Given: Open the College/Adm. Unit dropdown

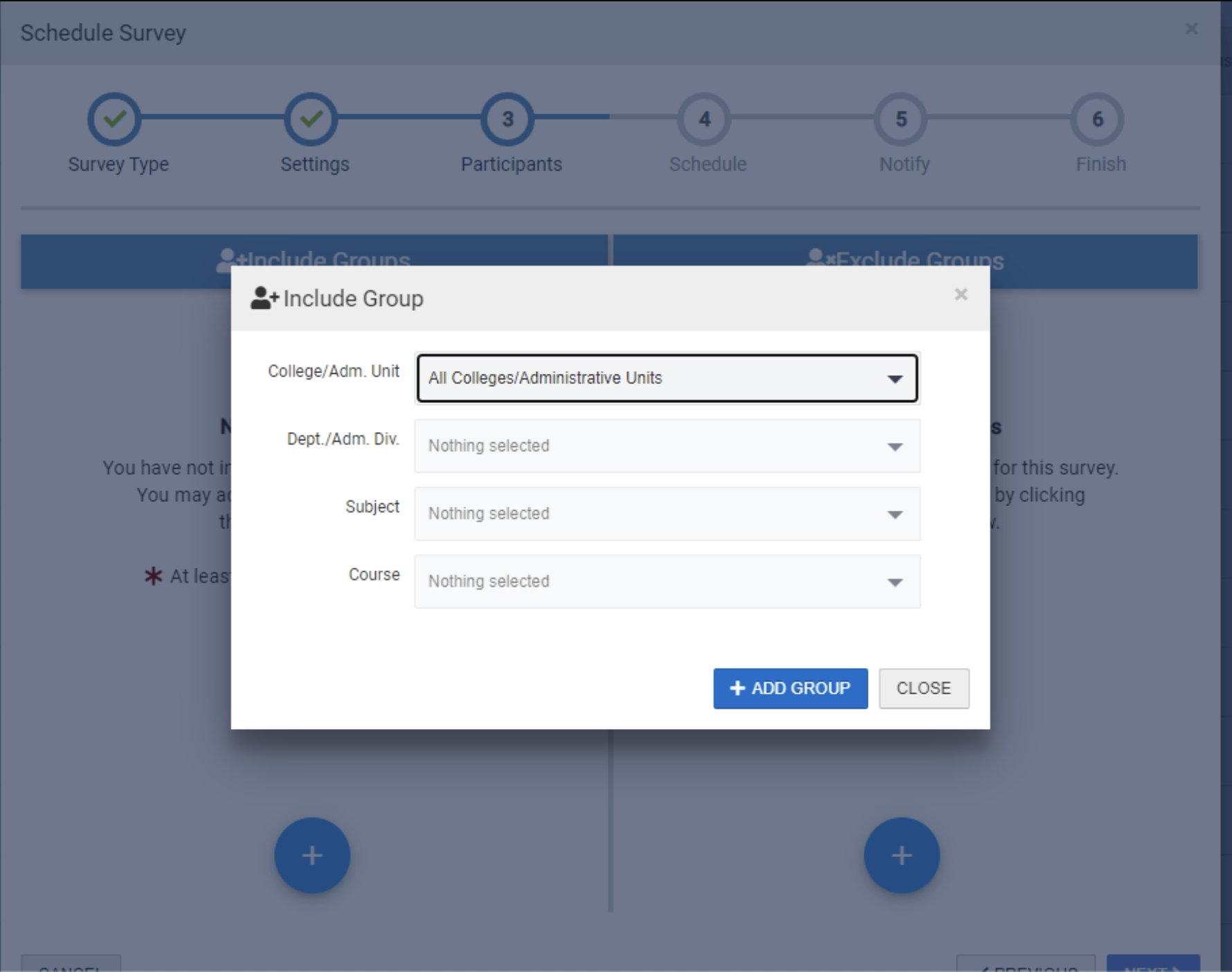Looking at the screenshot, I should coord(667,378).
